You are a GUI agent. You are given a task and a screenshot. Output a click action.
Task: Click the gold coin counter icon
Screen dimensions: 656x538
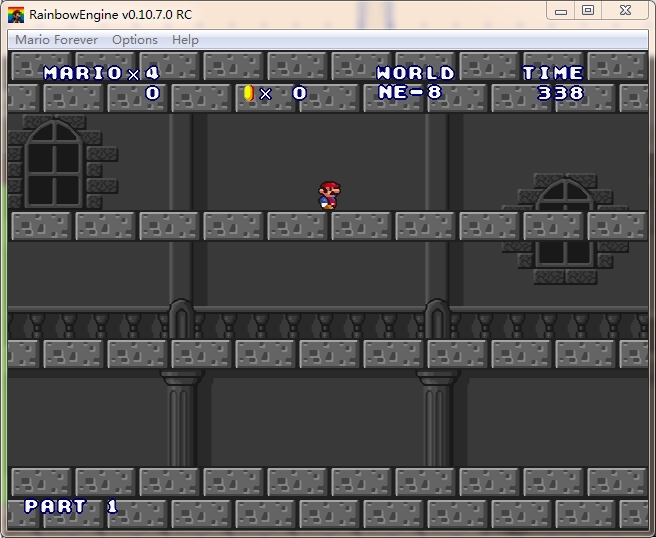click(x=249, y=93)
